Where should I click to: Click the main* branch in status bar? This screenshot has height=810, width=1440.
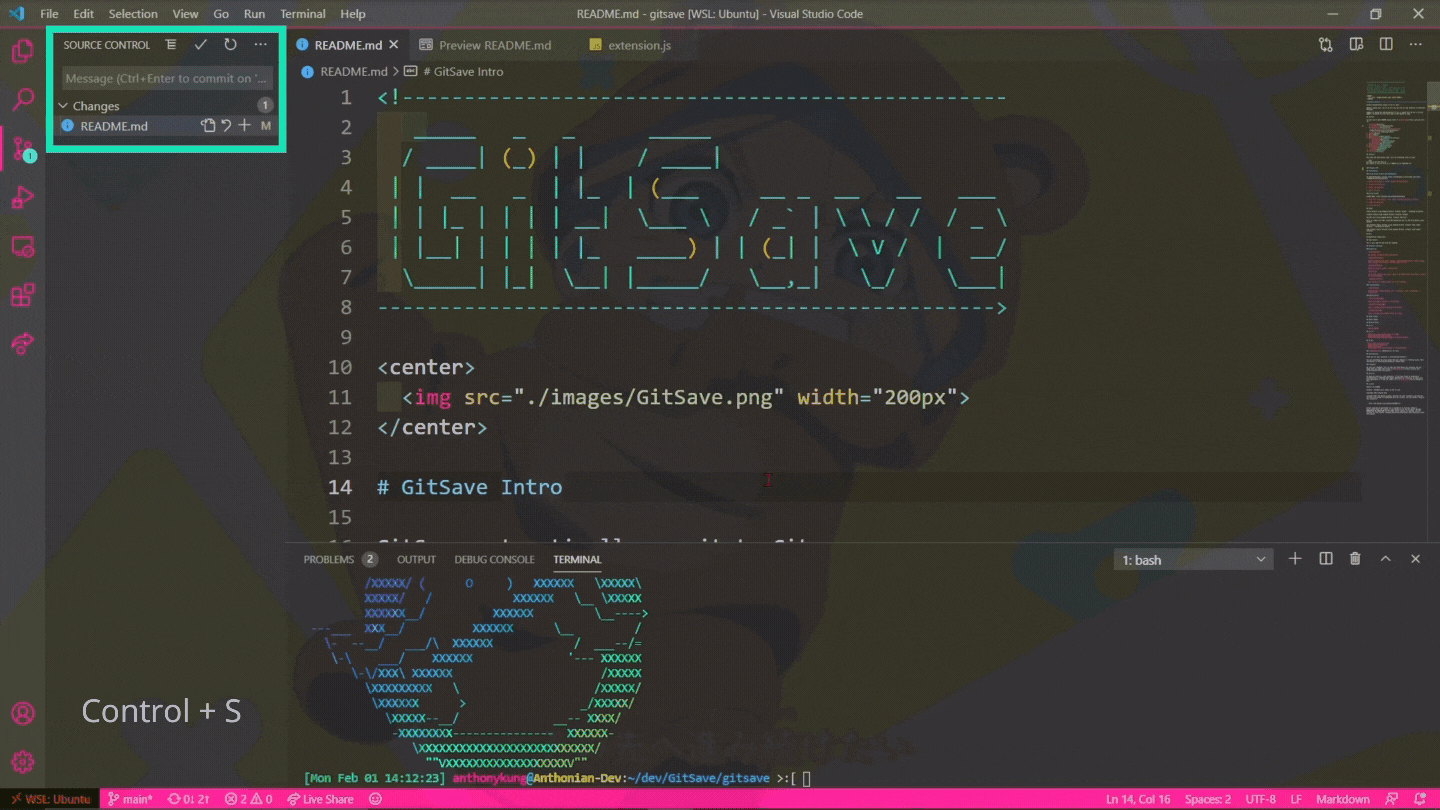tap(130, 799)
